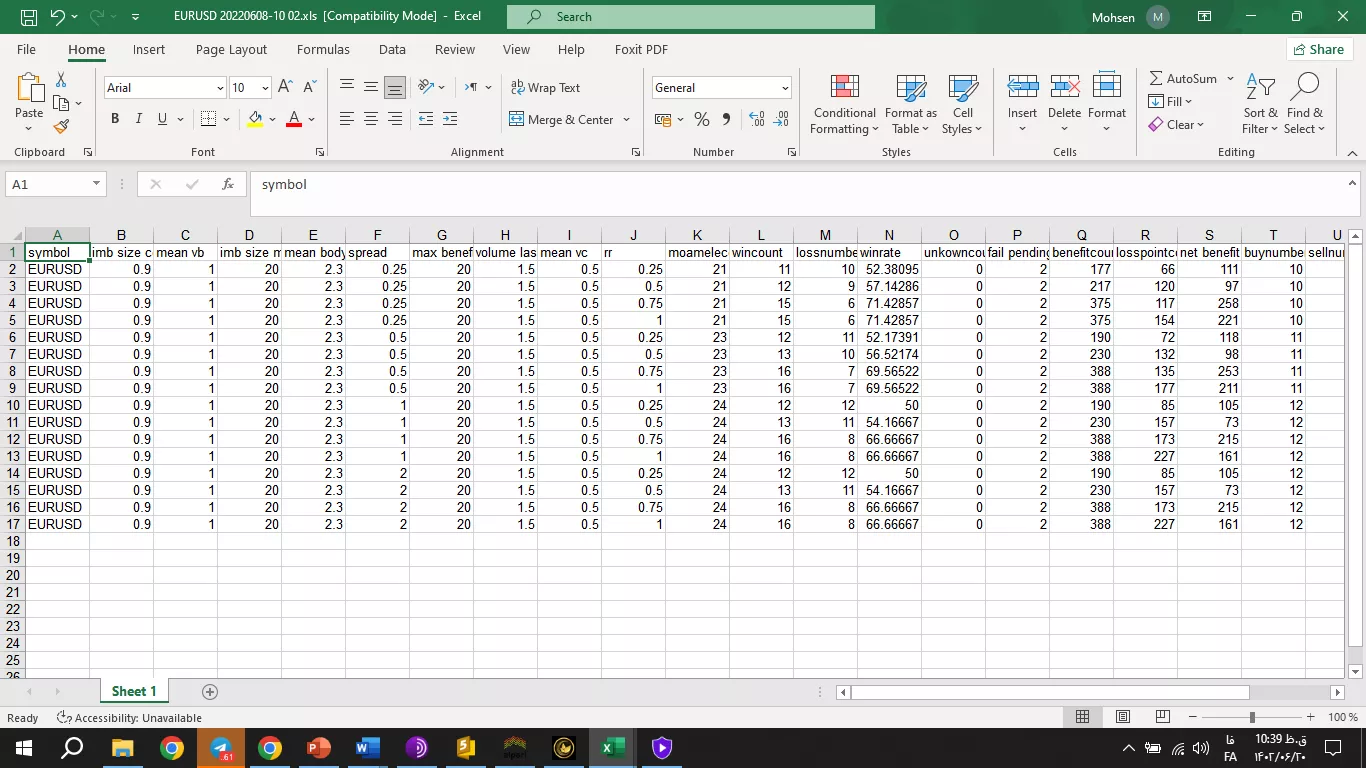This screenshot has height=768, width=1366.
Task: Align cell text to the middle
Action: [x=371, y=87]
